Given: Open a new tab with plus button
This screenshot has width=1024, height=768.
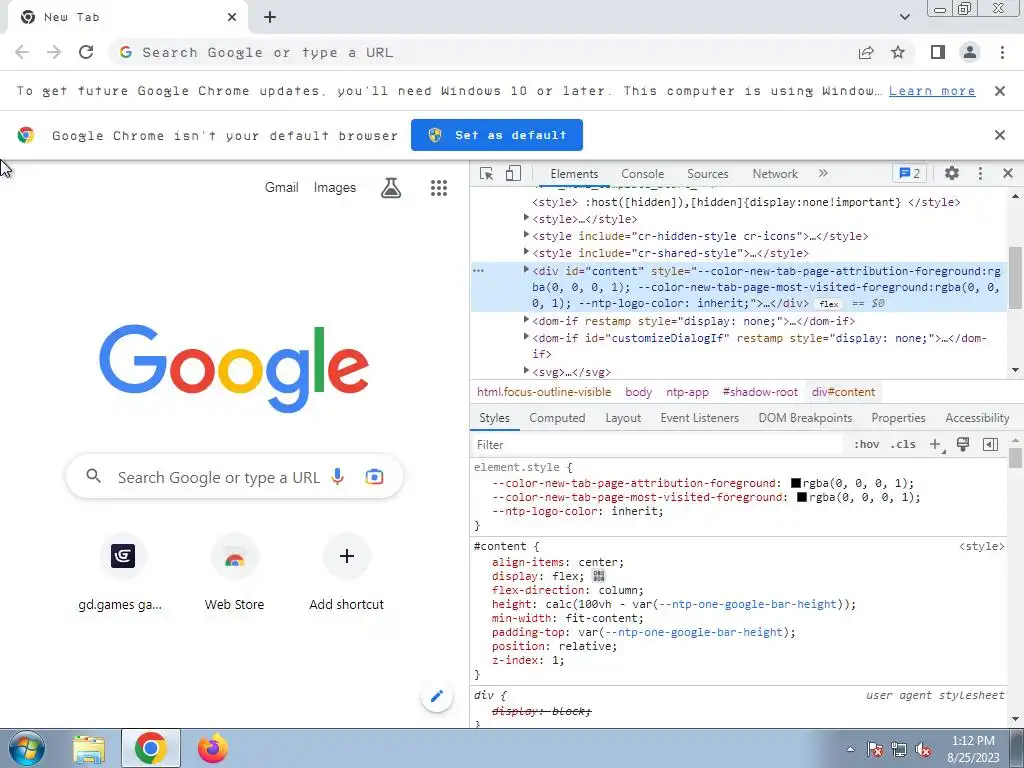Looking at the screenshot, I should pyautogui.click(x=270, y=17).
